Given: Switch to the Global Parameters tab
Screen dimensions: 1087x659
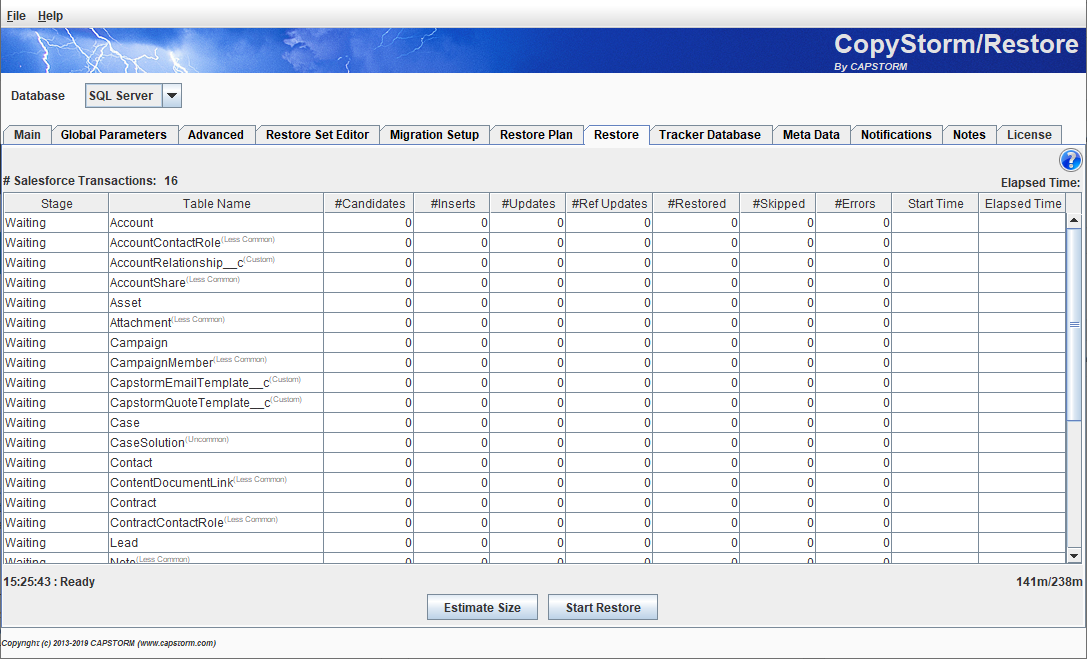Looking at the screenshot, I should point(114,134).
